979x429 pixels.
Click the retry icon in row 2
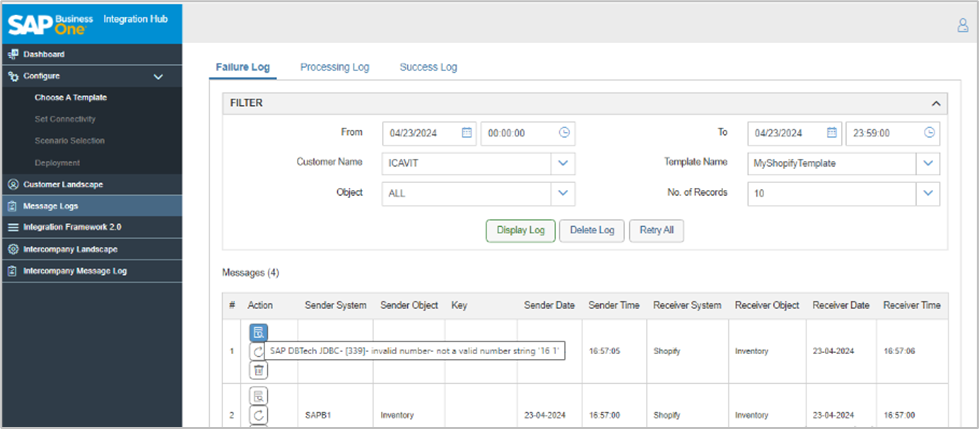tap(258, 415)
